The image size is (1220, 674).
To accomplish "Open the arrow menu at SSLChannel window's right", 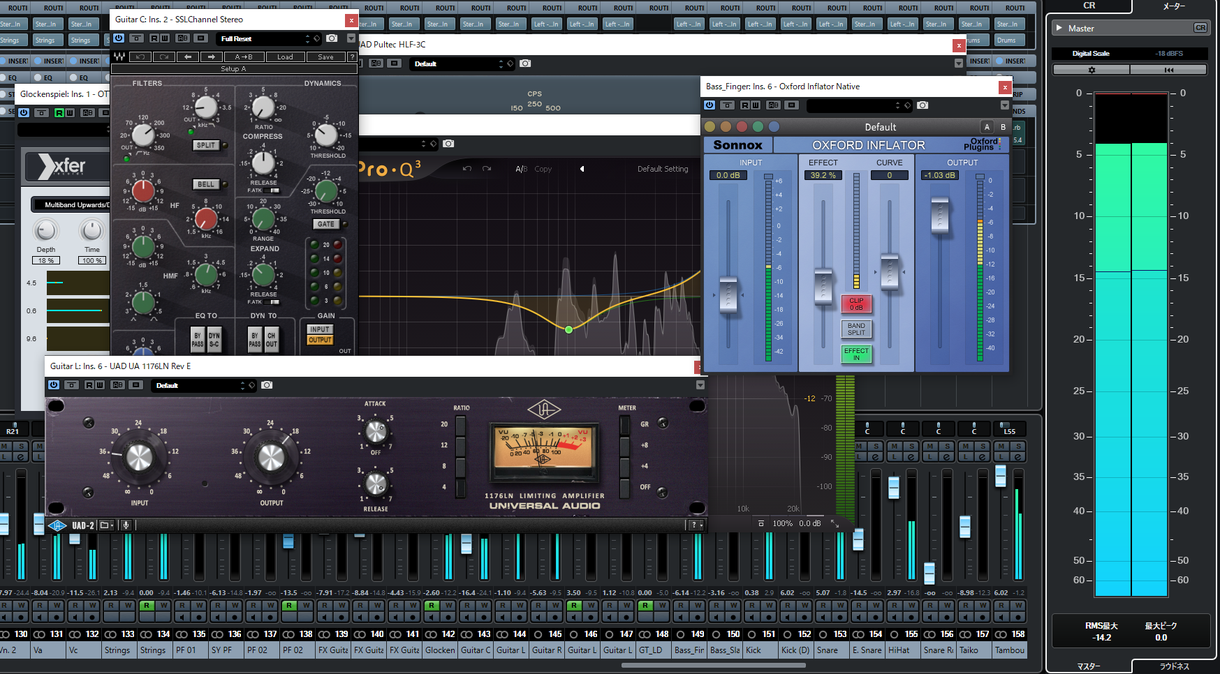I will pyautogui.click(x=351, y=39).
